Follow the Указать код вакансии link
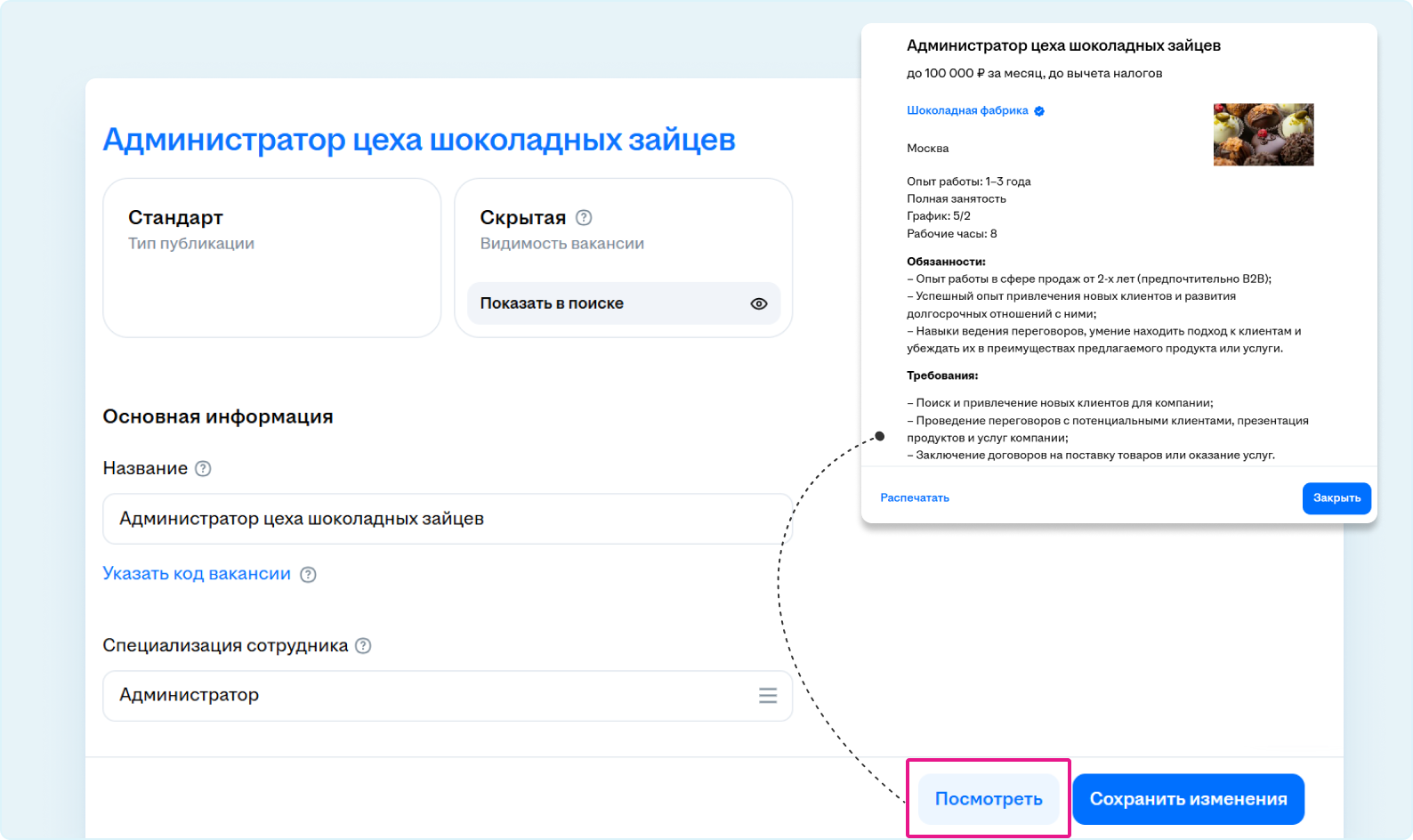Screen dimensions: 1413x840 tap(197, 574)
